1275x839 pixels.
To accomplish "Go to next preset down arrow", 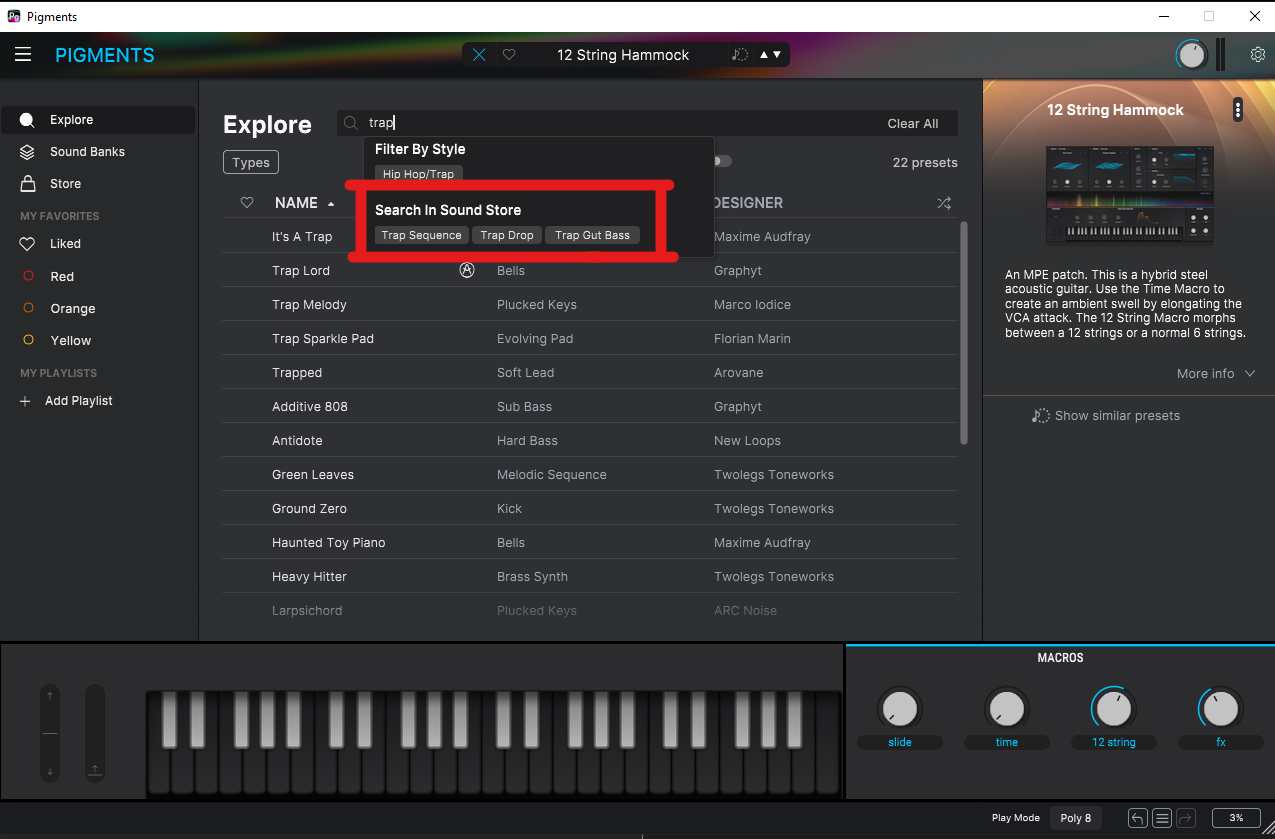I will (x=777, y=55).
